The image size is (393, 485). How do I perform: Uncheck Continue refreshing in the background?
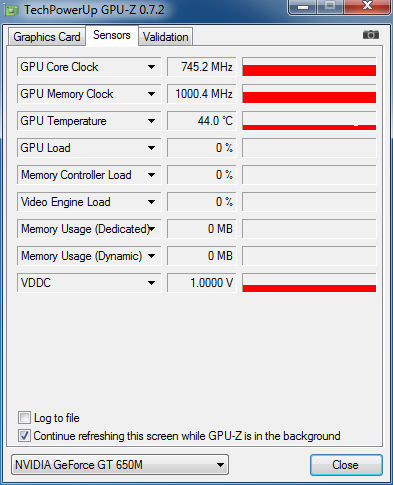point(24,435)
